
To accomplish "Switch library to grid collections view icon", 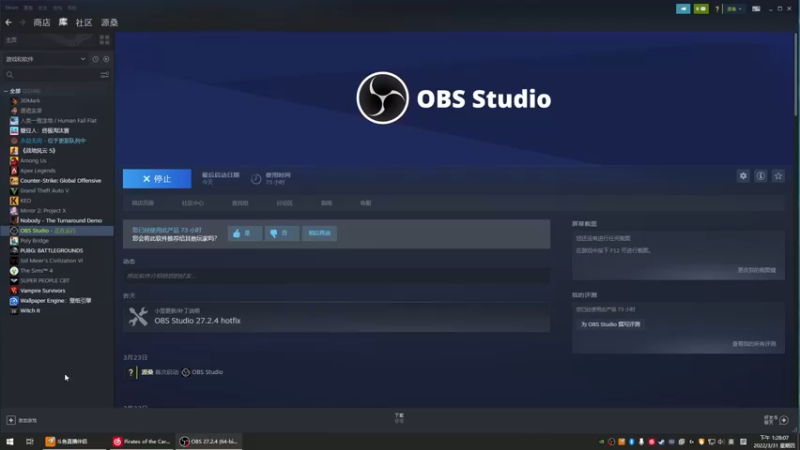I will [x=105, y=40].
